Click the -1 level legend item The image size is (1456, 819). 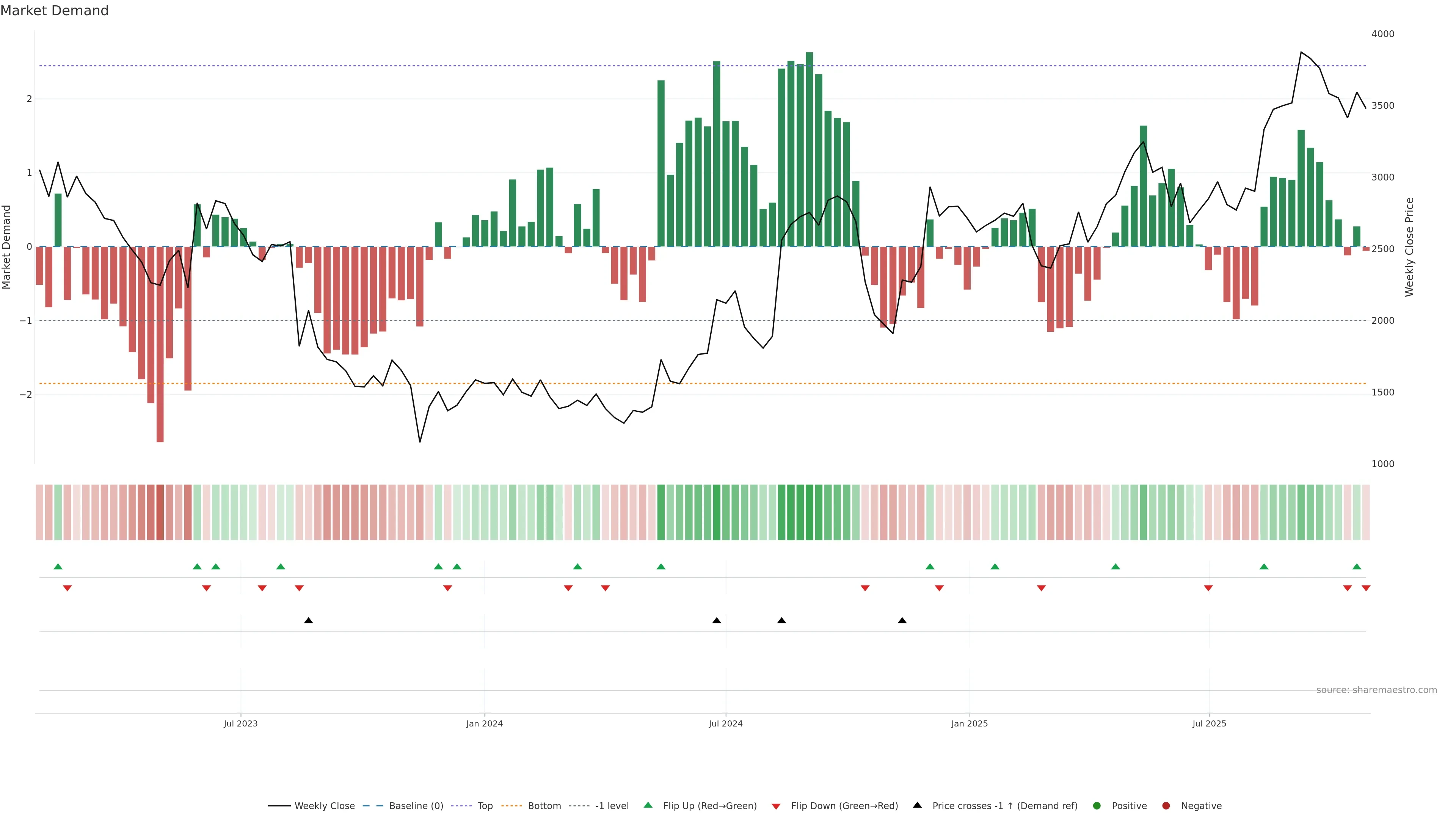[612, 806]
